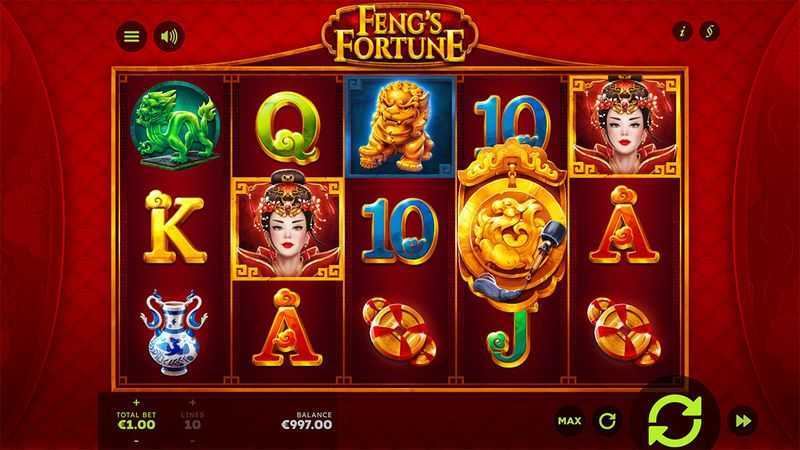Enable fast-forward turbo mode
Image resolution: width=800 pixels, height=450 pixels.
[x=743, y=421]
